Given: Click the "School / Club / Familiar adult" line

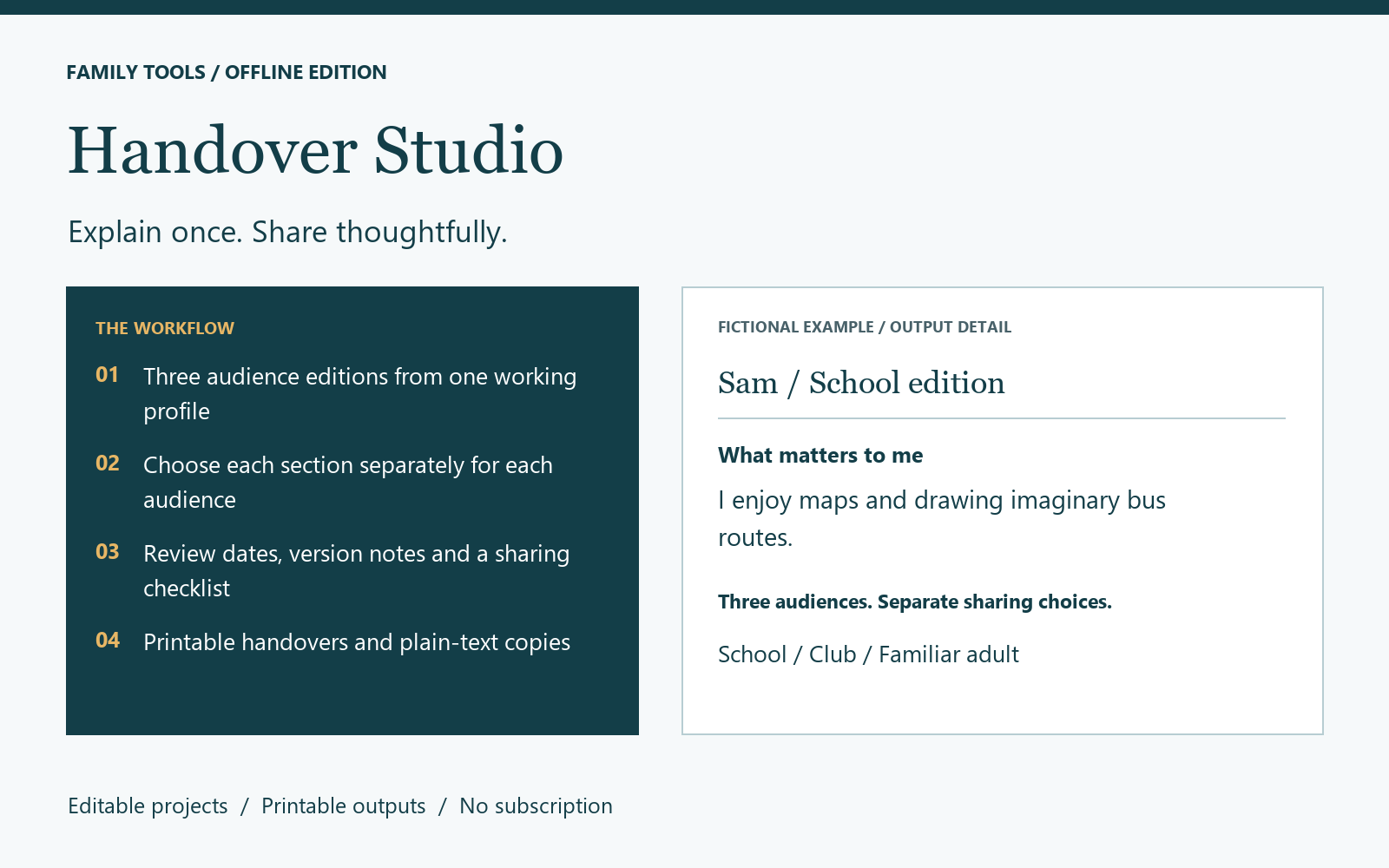Looking at the screenshot, I should click(x=868, y=654).
